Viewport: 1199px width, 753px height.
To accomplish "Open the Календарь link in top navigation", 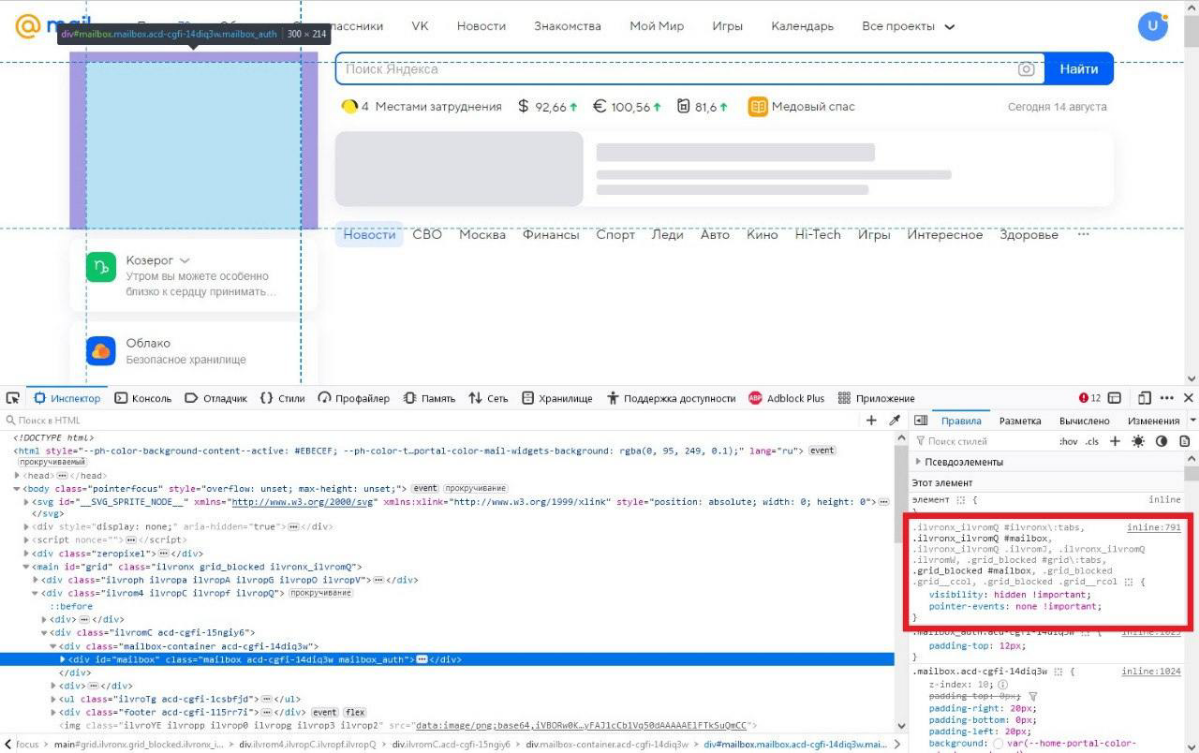I will pos(802,26).
